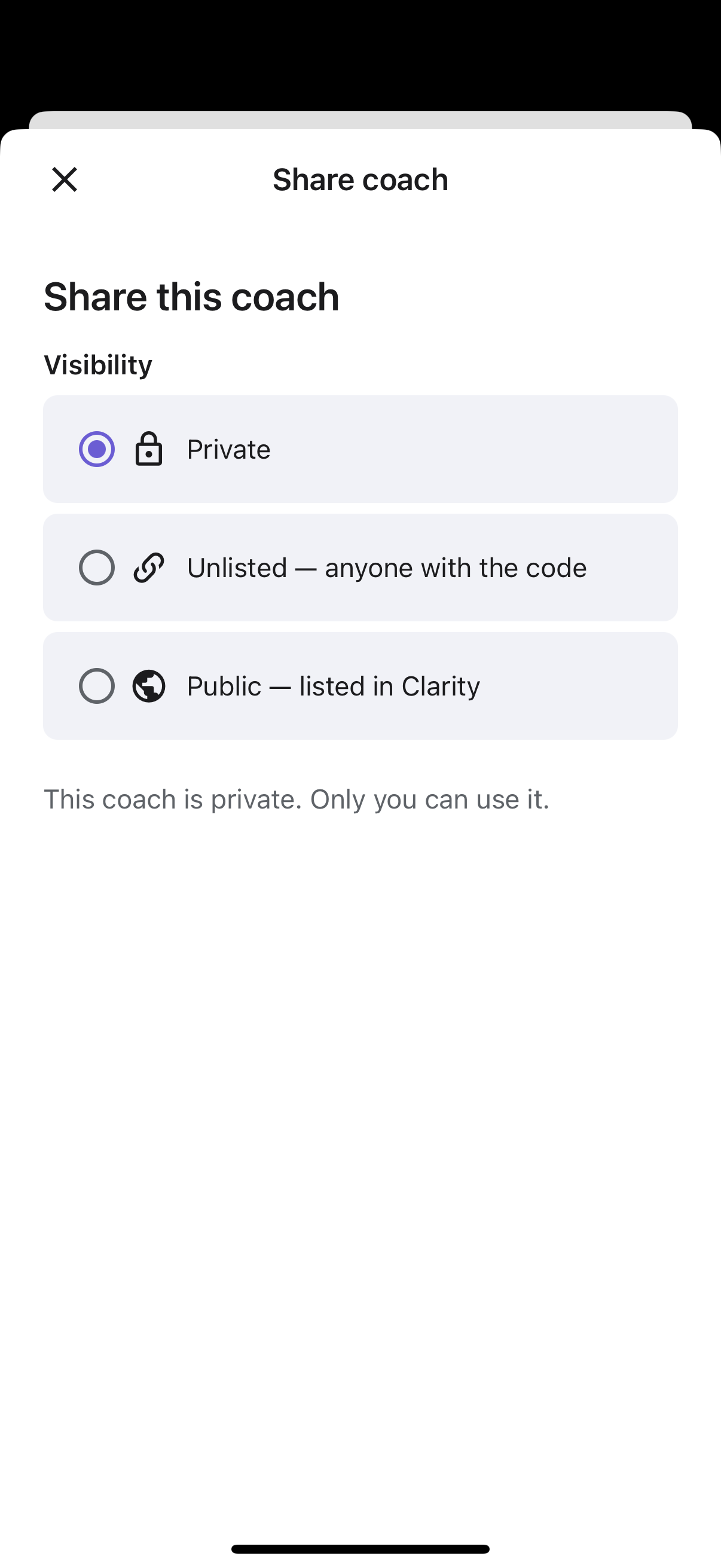721x1568 pixels.
Task: Tap the empty right side of Private row
Action: point(475,449)
